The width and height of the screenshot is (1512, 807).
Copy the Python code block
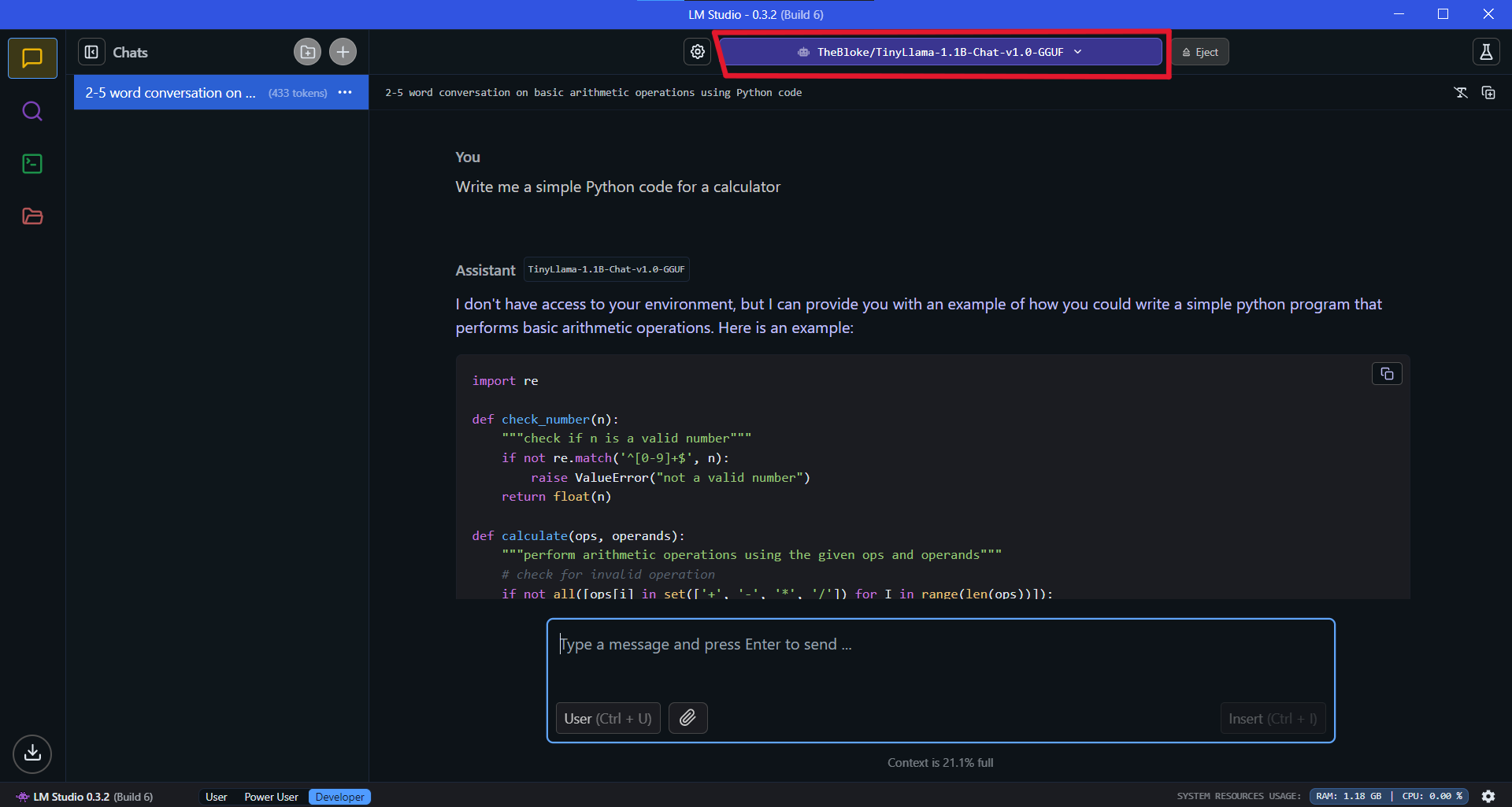(x=1387, y=374)
